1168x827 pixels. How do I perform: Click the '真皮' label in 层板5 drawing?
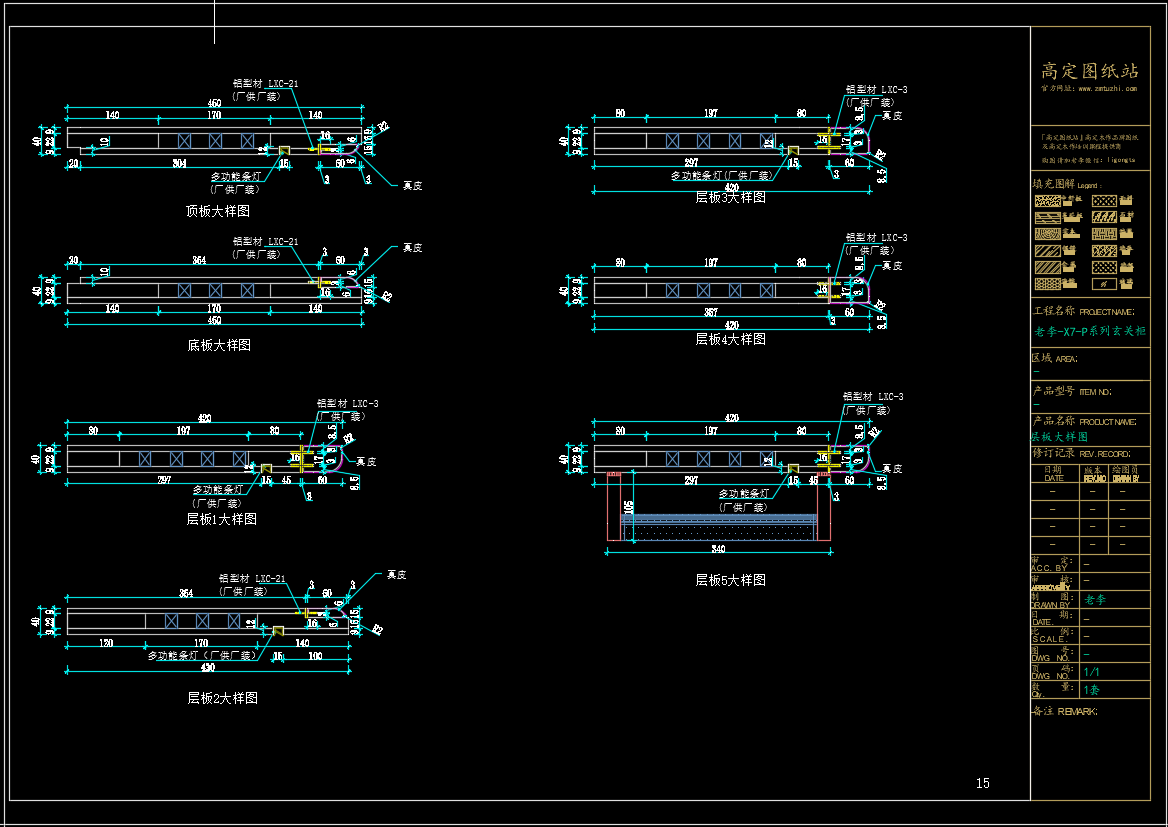pos(892,469)
